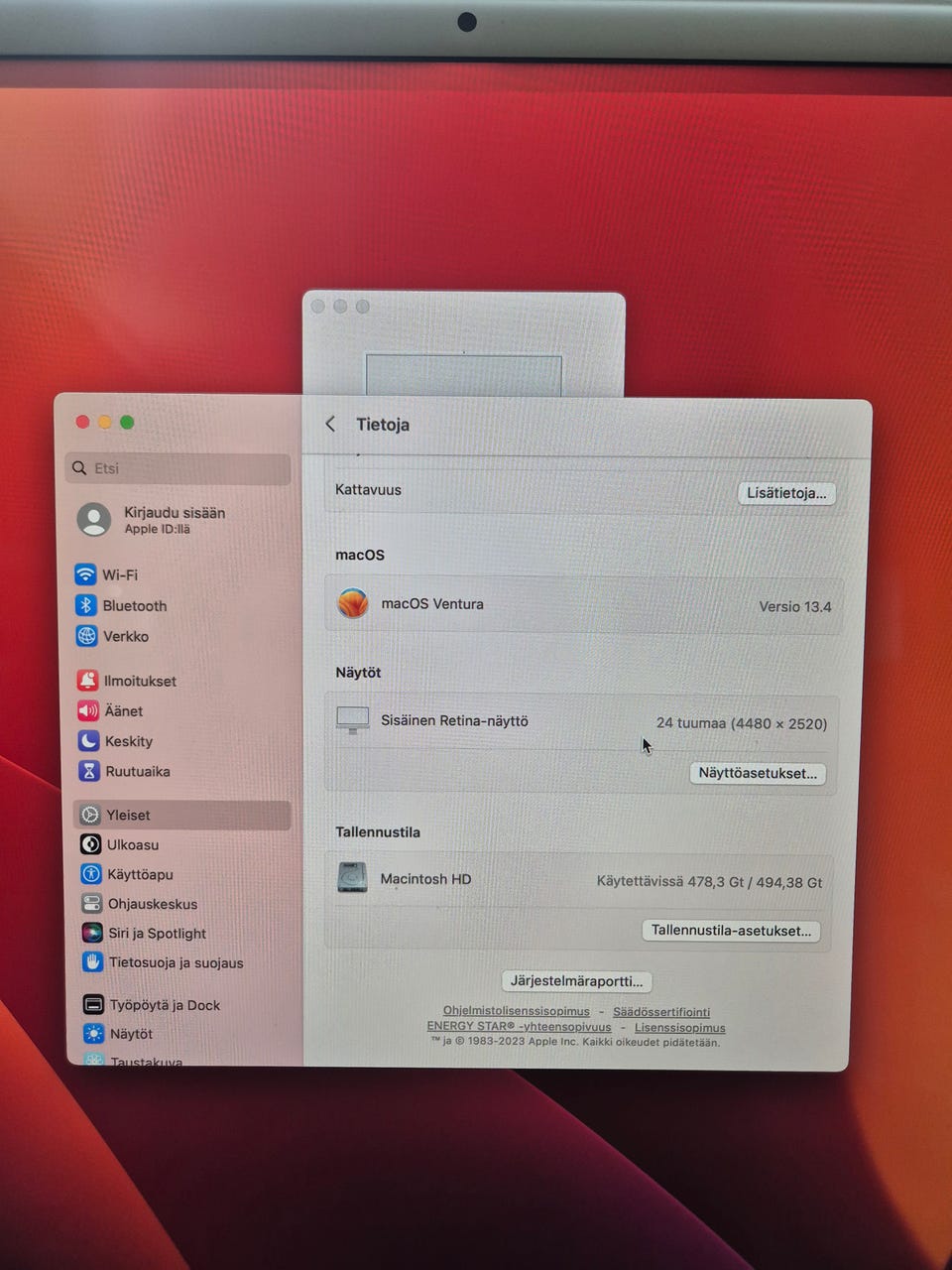The height and width of the screenshot is (1270, 952).
Task: Click the Kattavuus label
Action: tap(368, 489)
